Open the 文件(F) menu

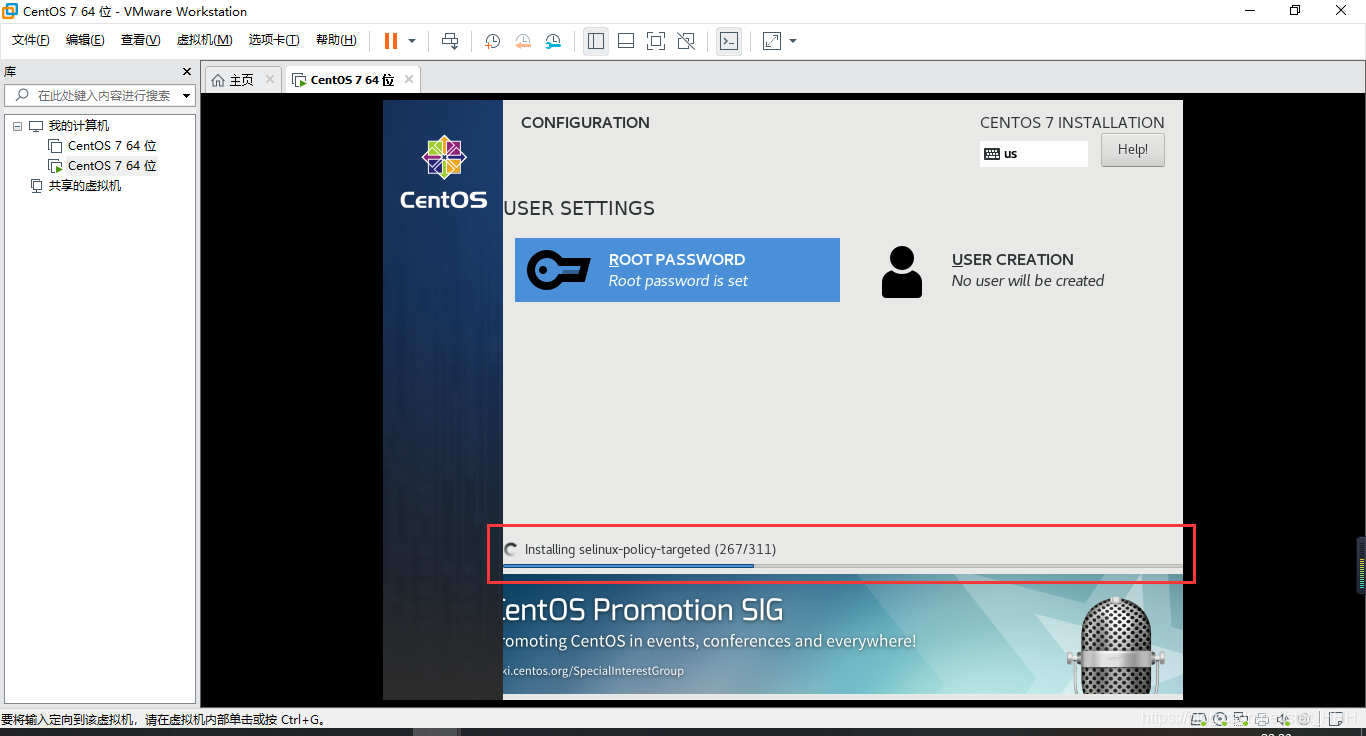(x=30, y=40)
